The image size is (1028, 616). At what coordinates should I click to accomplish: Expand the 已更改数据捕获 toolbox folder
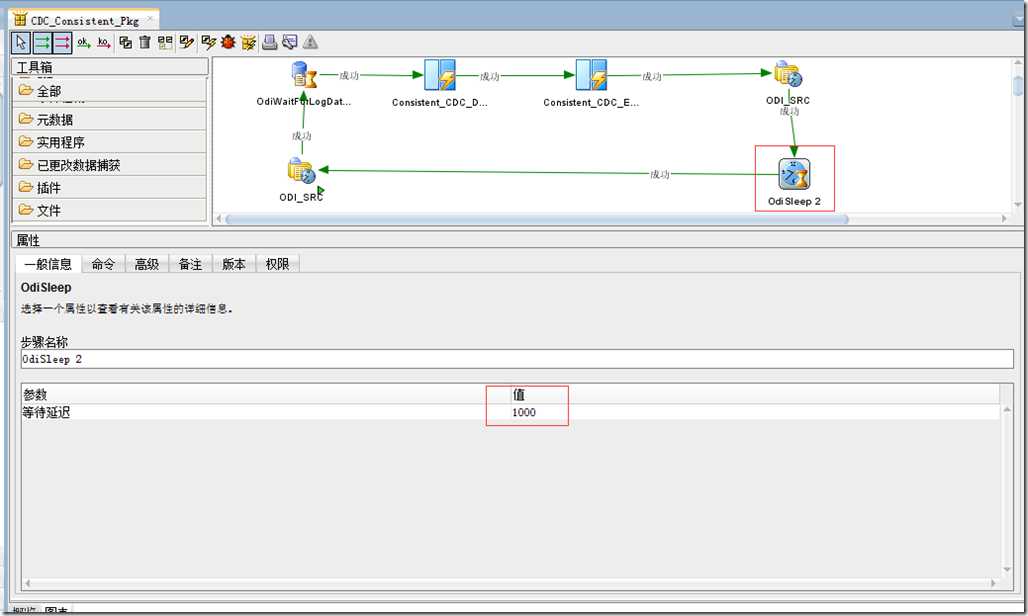[x=109, y=165]
